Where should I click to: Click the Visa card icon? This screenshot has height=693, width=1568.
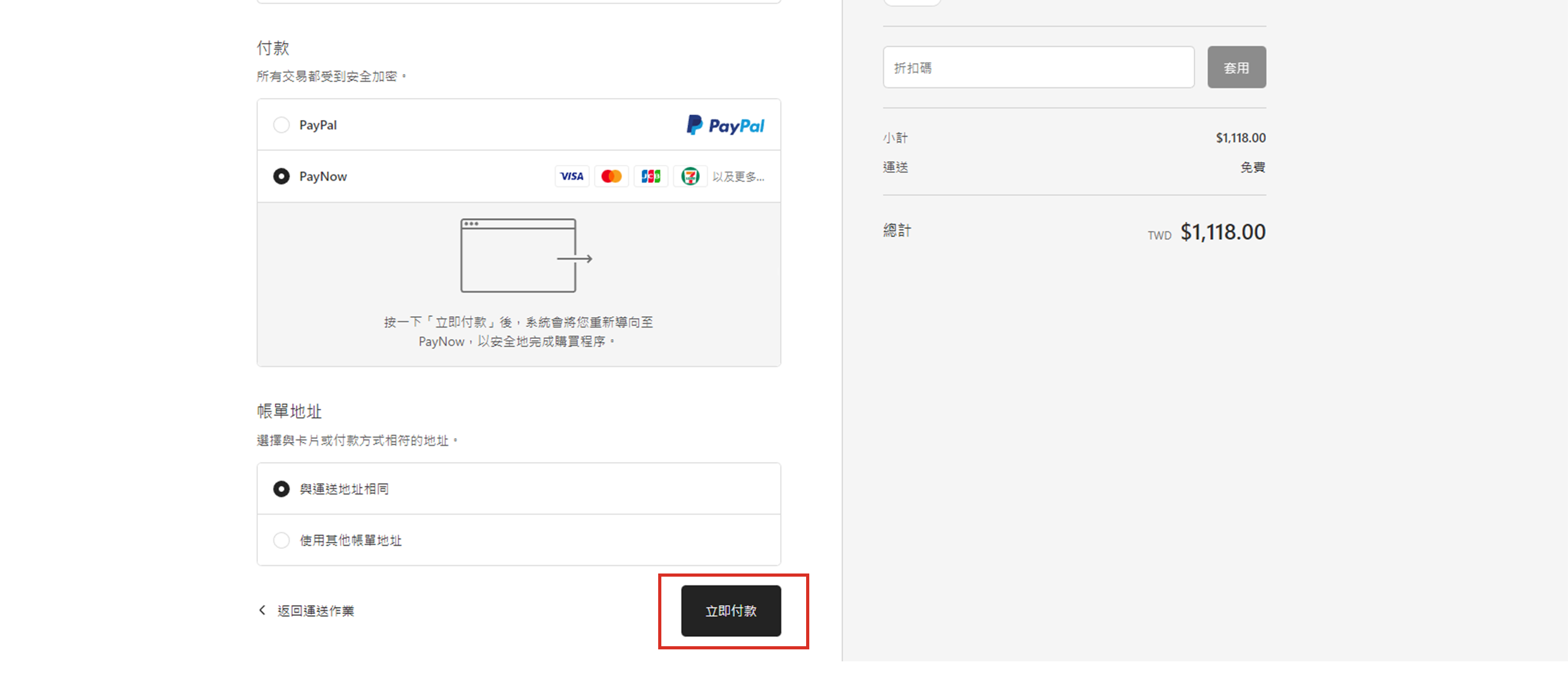572,176
